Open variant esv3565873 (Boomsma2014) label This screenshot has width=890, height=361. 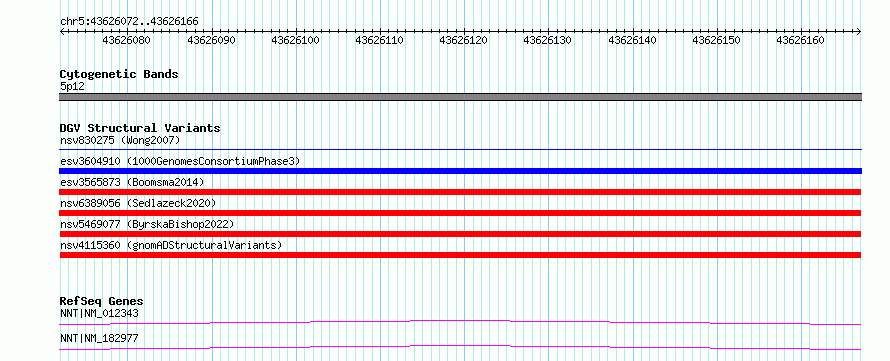tap(132, 182)
